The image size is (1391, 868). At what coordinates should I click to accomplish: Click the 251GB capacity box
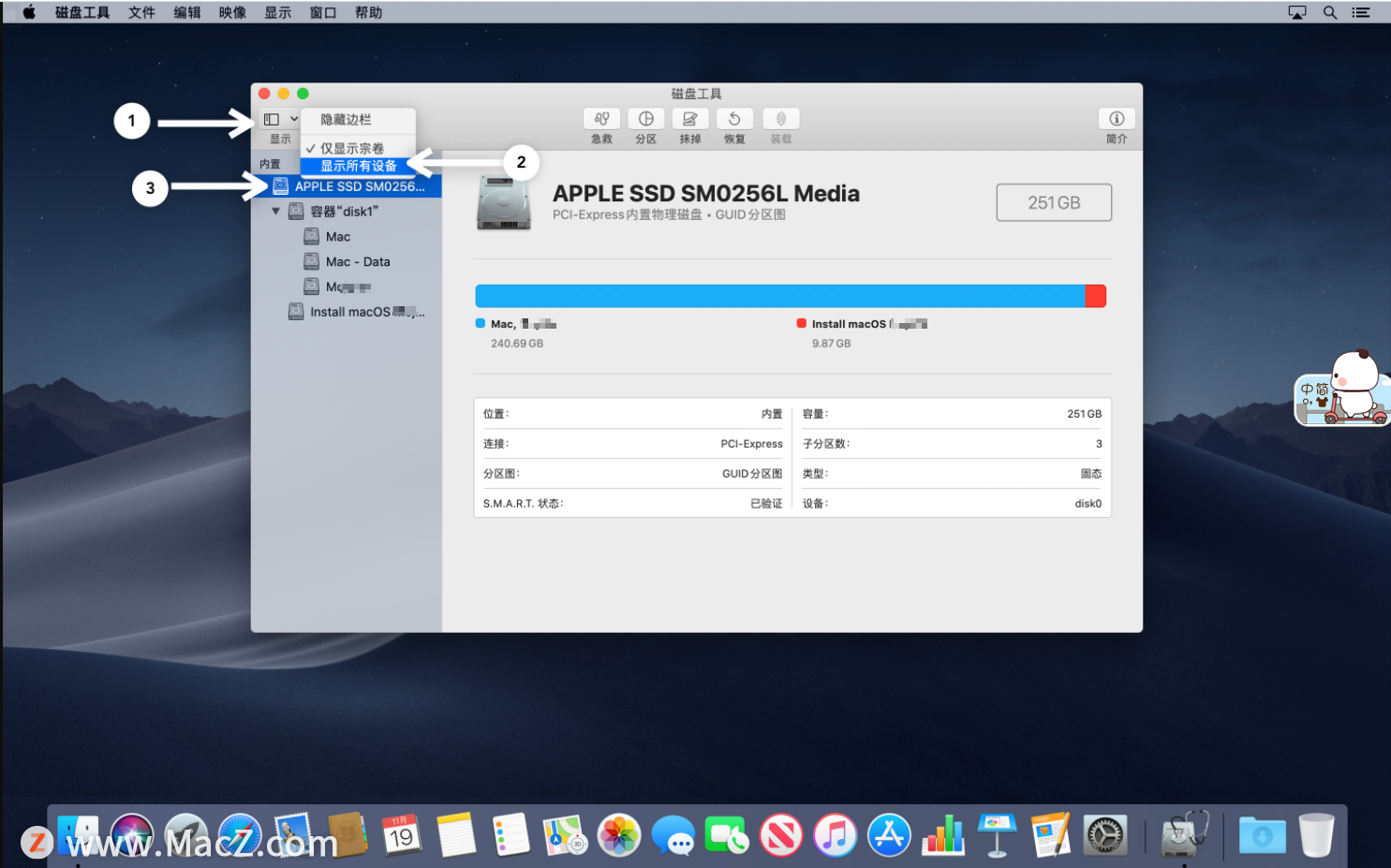tap(1054, 202)
